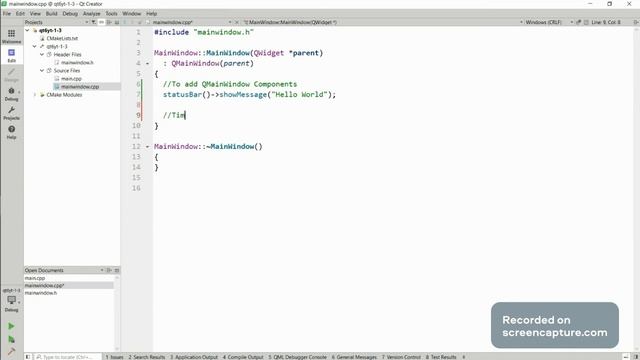Screen dimensions: 640x360
Task: Open the View menu
Action: pyautogui.click(x=35, y=13)
